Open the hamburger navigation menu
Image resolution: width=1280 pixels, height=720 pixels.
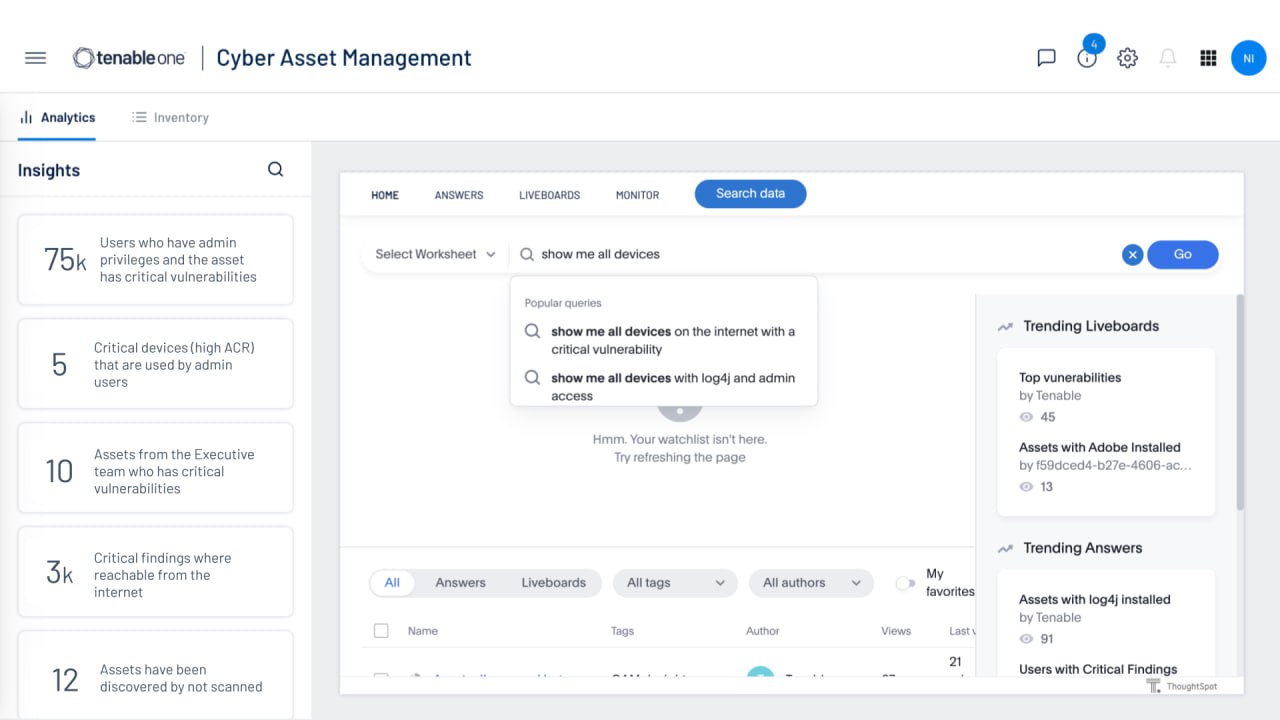(x=35, y=58)
